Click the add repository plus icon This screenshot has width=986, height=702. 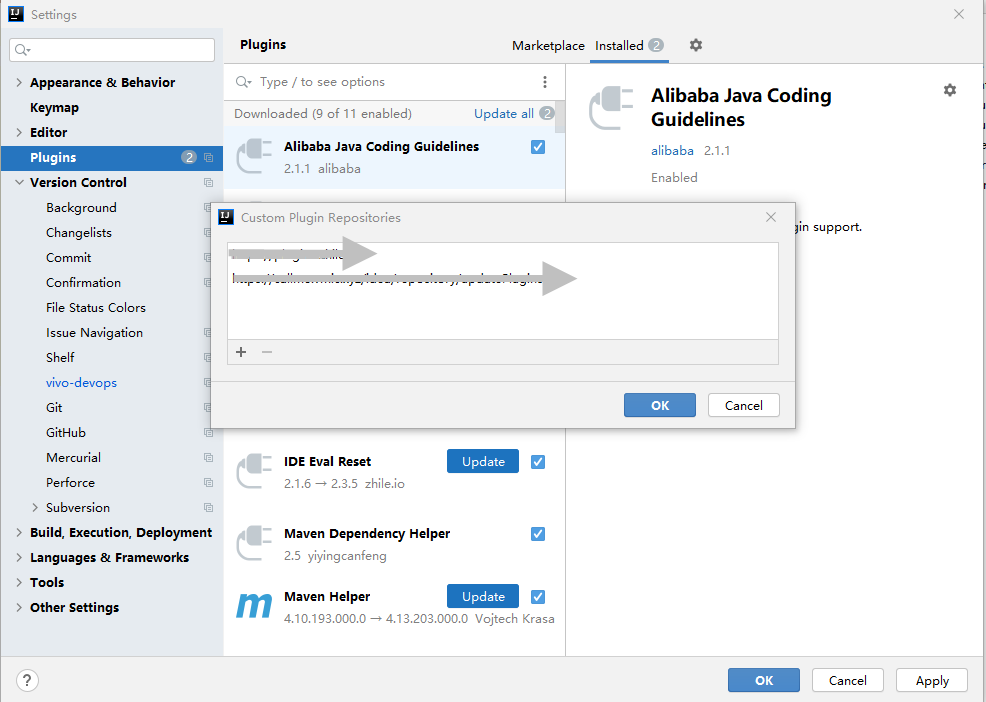coord(241,352)
